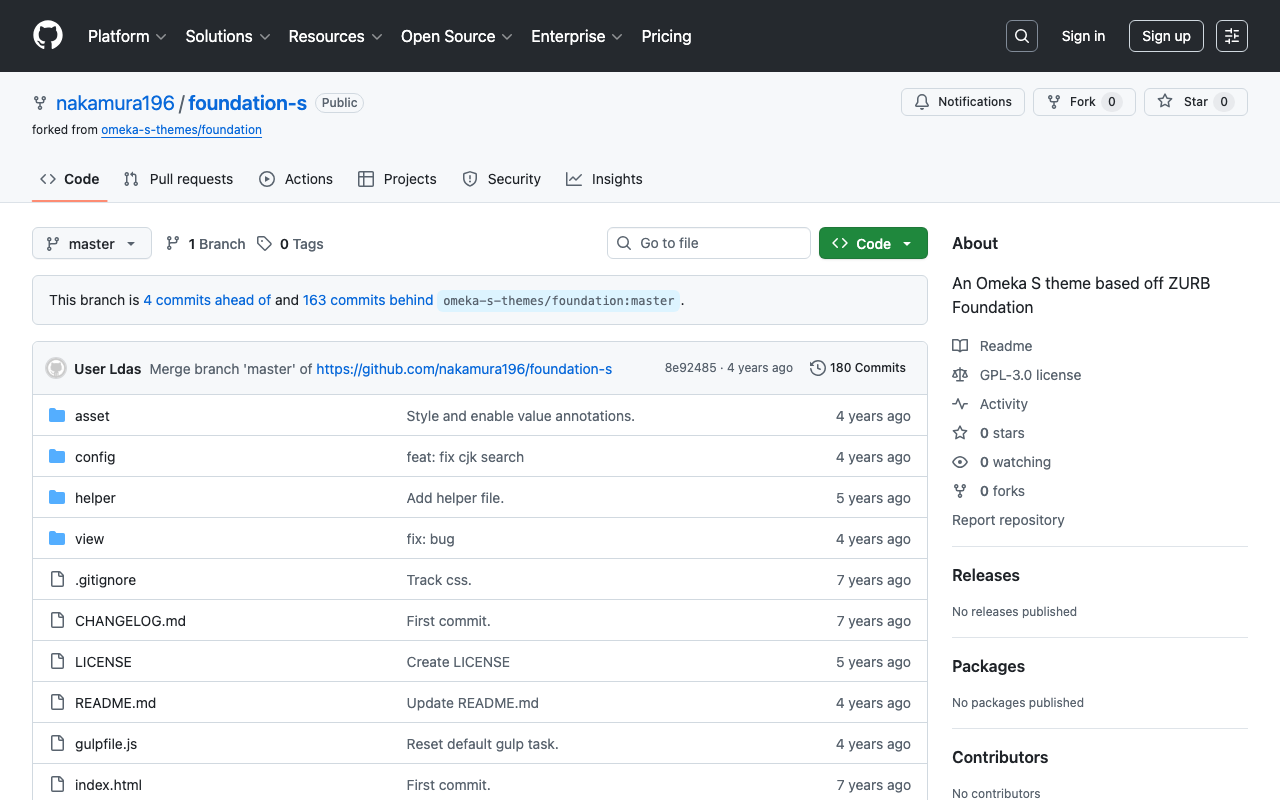The height and width of the screenshot is (800, 1280).
Task: Click the appearance settings sliders icon
Action: click(1231, 36)
